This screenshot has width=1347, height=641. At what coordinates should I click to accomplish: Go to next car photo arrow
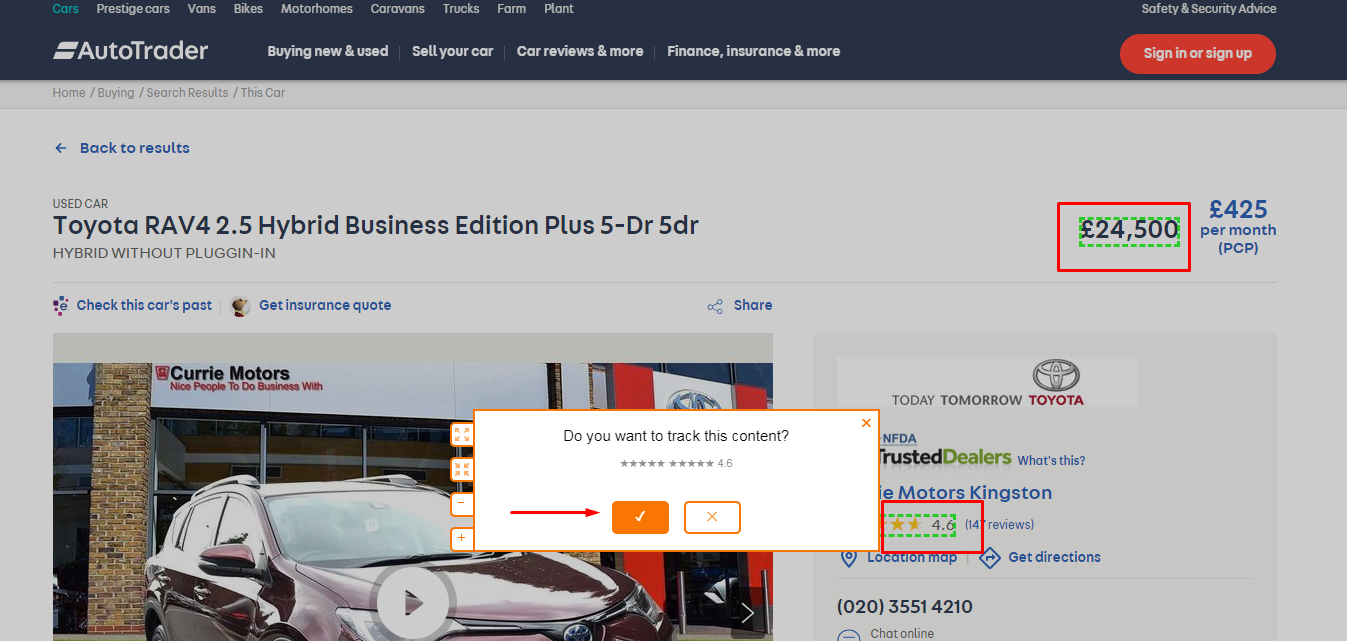point(747,613)
